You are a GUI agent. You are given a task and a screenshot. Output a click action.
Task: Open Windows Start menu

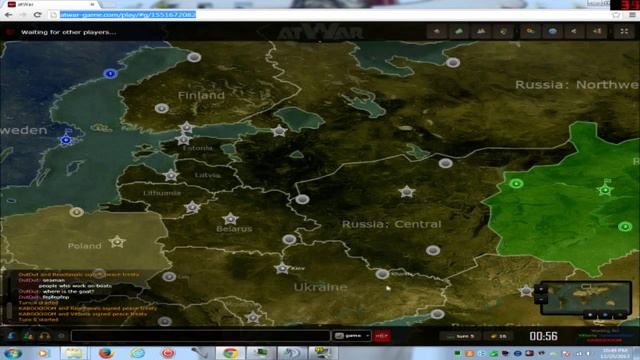tap(13, 353)
